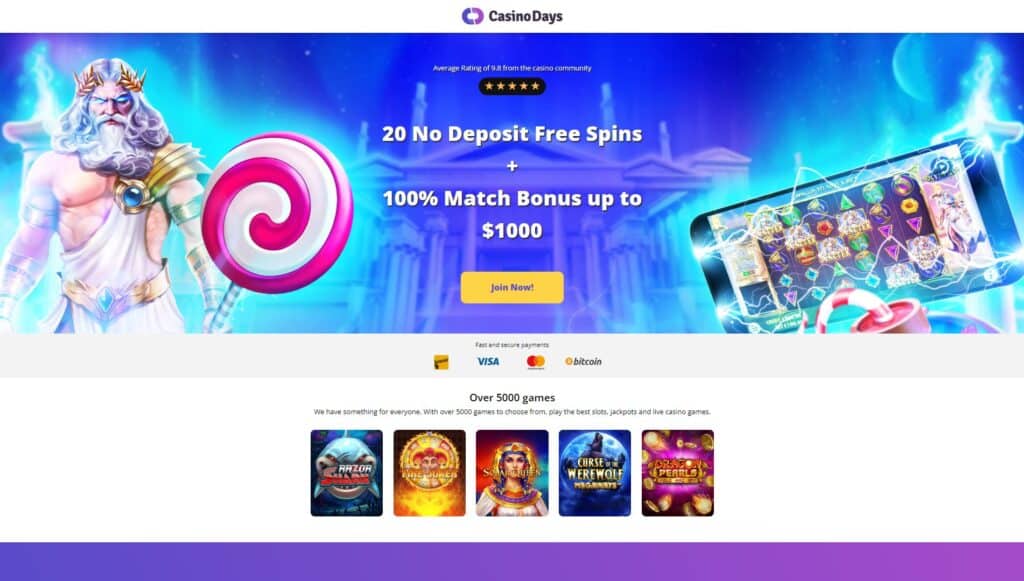Hit the yellow Join Now! button
1024x581 pixels.
[512, 287]
